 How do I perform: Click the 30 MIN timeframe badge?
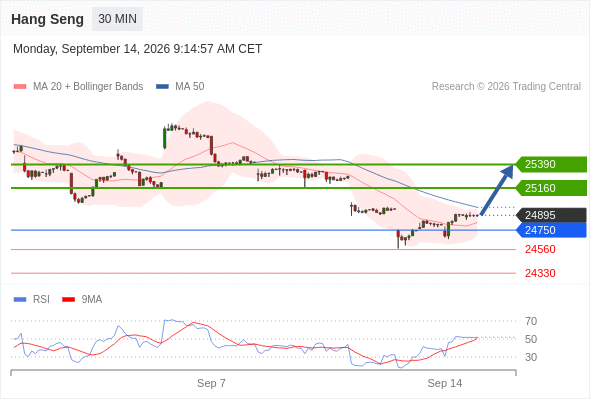coord(117,19)
